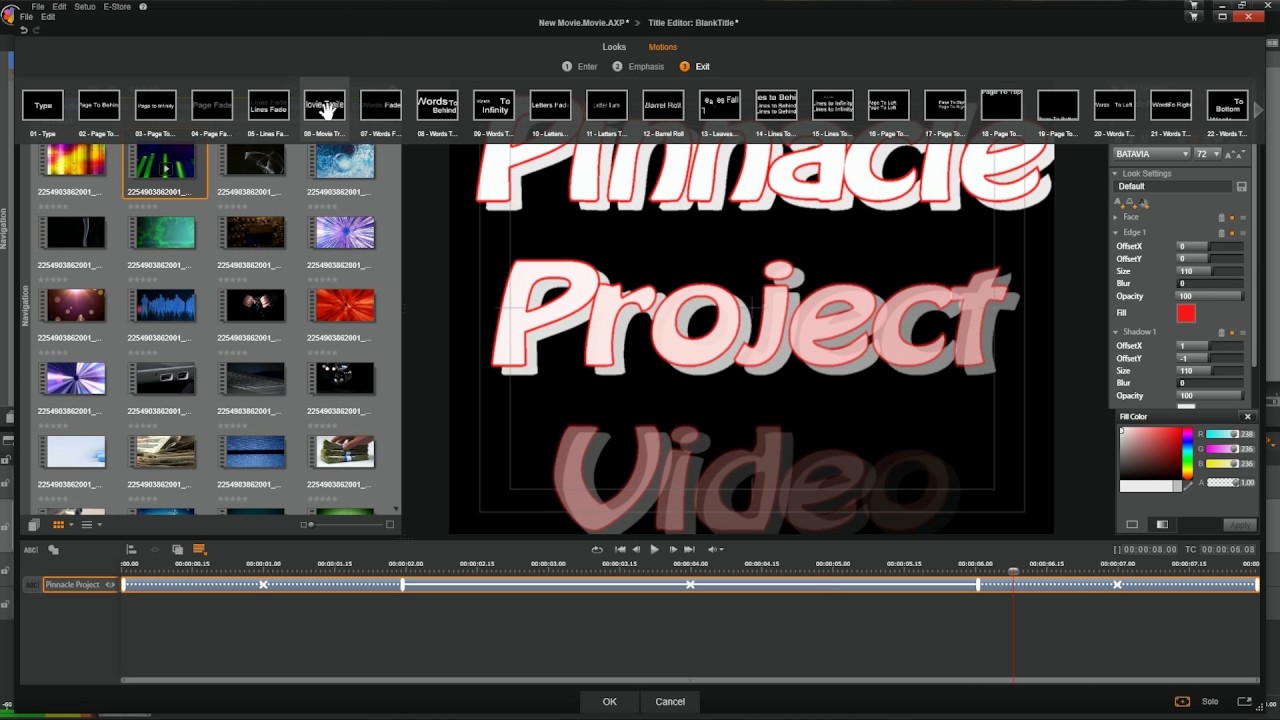The width and height of the screenshot is (1280, 720).
Task: Jump to the end of the title
Action: (x=689, y=549)
